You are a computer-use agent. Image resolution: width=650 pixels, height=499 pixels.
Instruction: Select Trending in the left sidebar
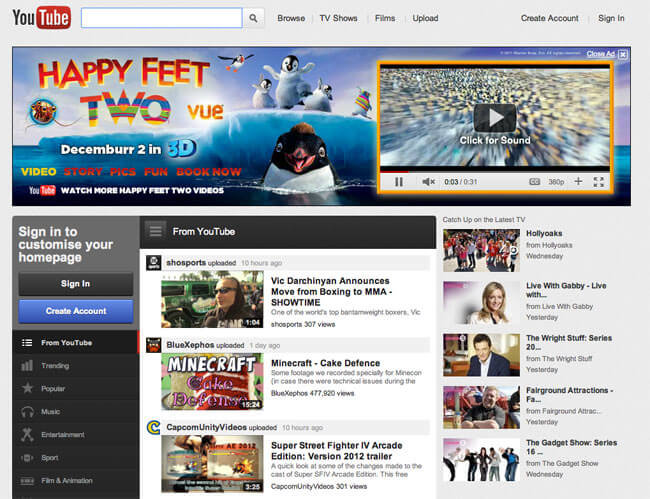tap(57, 365)
